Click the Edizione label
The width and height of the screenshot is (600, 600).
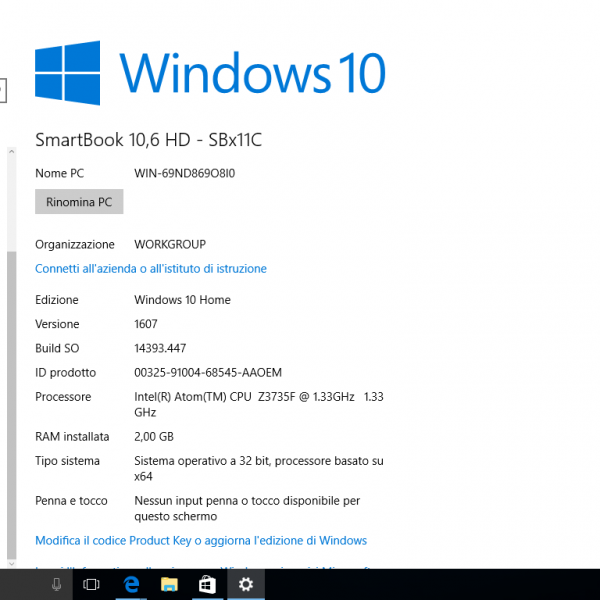coord(57,300)
